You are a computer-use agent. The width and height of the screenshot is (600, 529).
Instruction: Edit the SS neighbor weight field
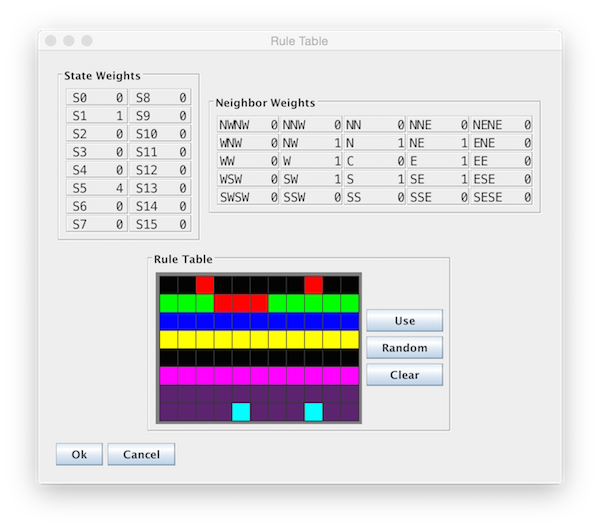point(375,197)
